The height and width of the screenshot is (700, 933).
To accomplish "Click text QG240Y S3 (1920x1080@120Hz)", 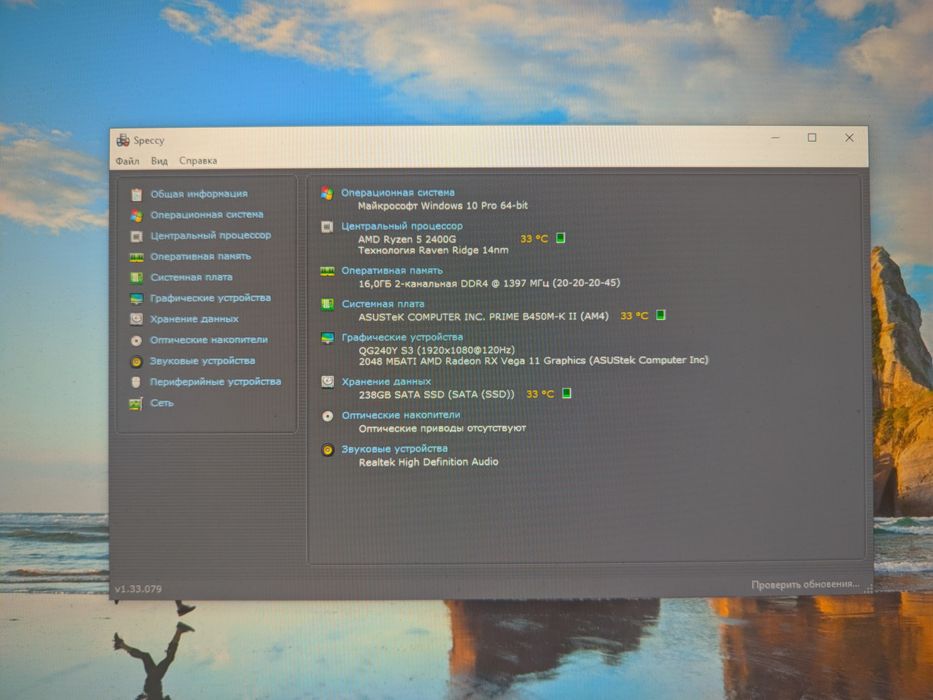I will [437, 350].
